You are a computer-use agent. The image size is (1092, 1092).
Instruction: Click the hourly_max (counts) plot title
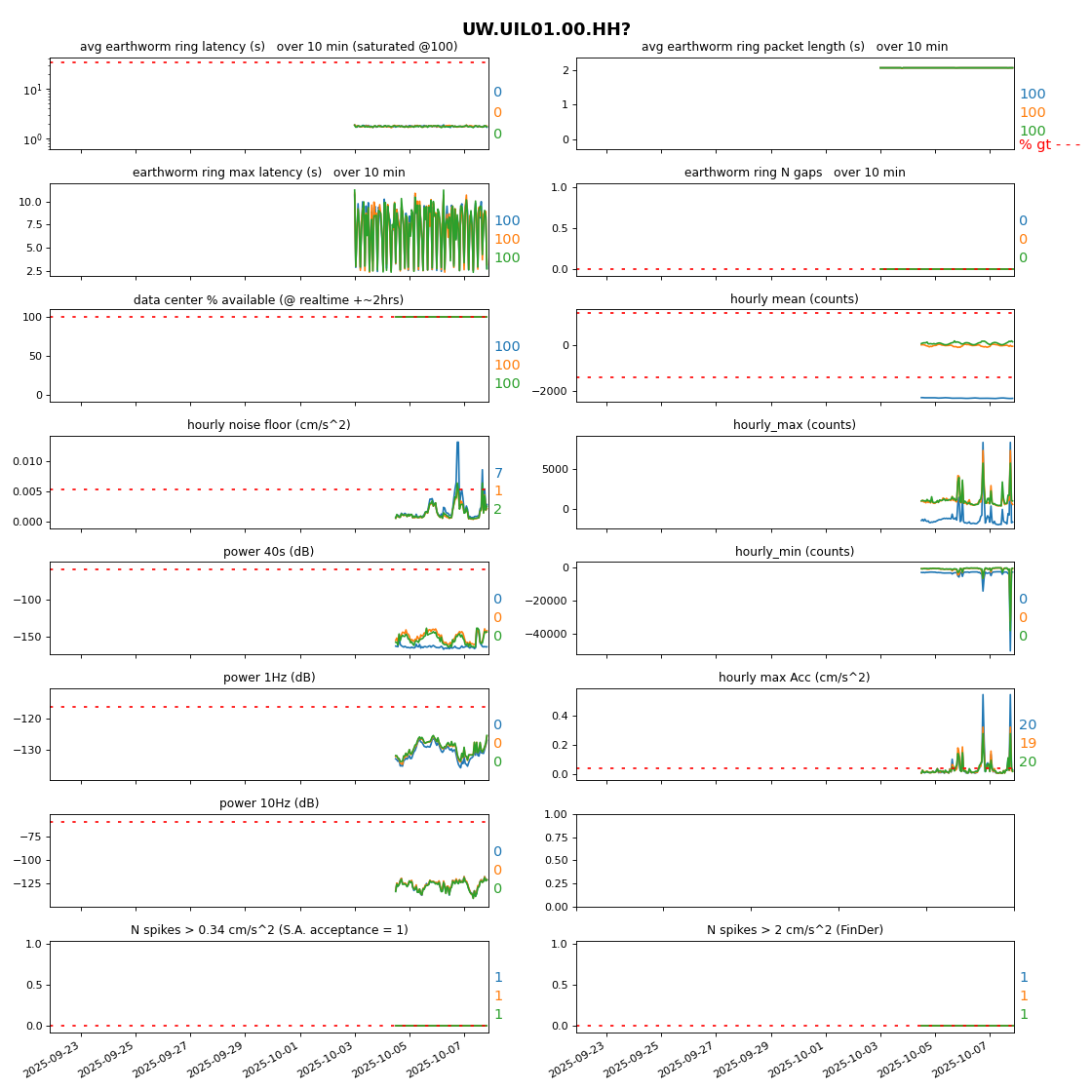pos(794,425)
